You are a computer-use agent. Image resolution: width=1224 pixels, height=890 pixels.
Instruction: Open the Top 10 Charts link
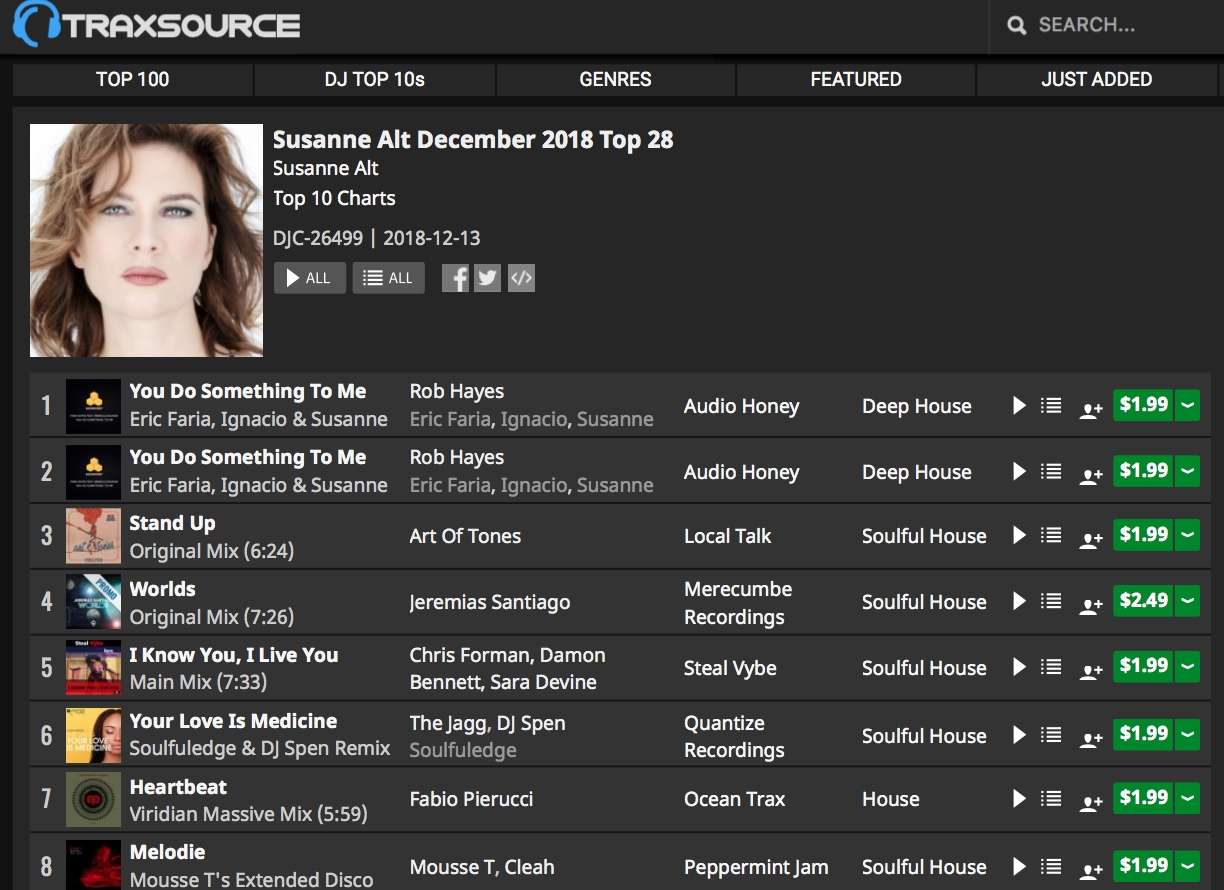click(x=334, y=198)
